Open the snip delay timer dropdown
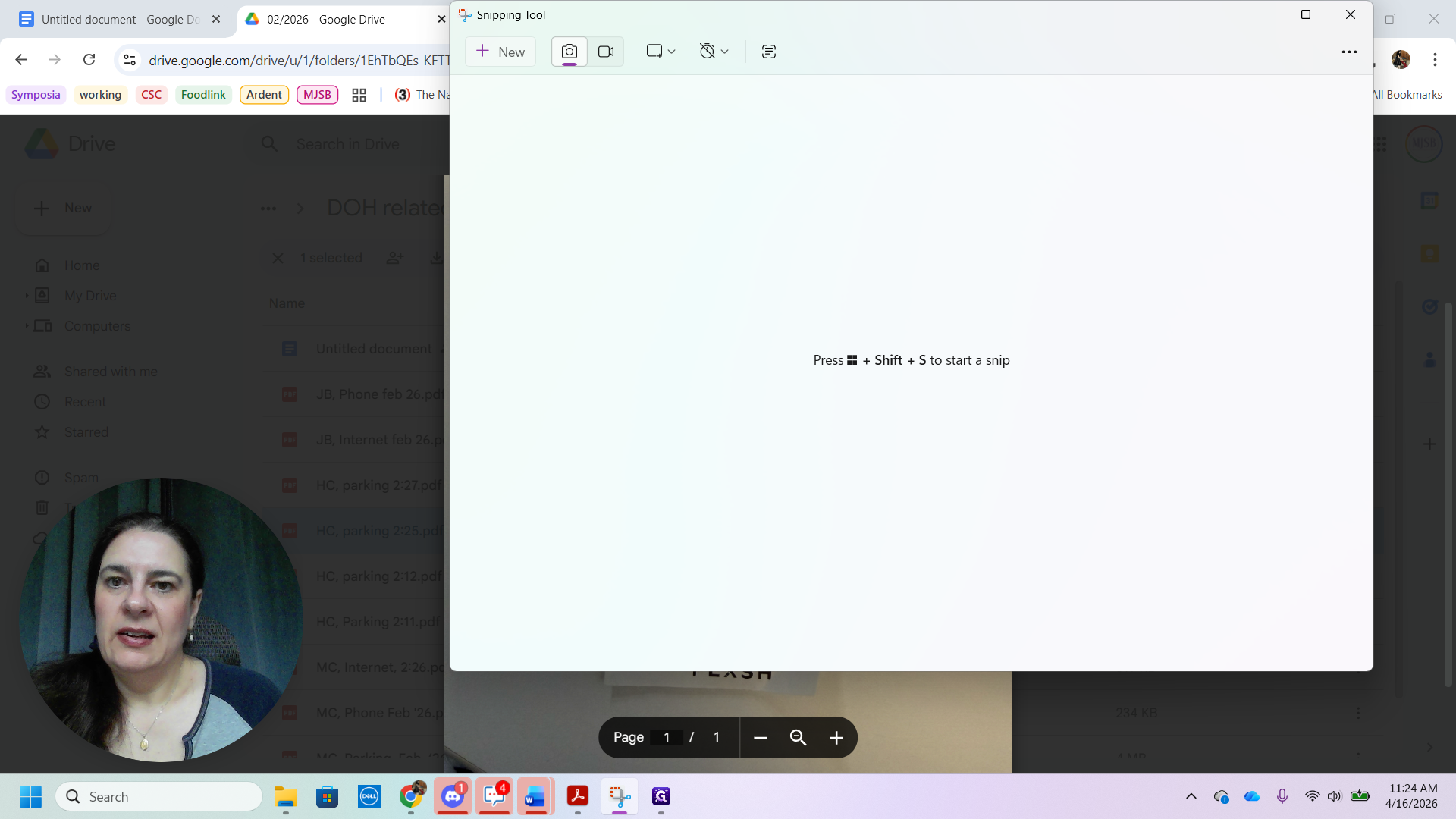Image resolution: width=1456 pixels, height=819 pixels. point(714,52)
